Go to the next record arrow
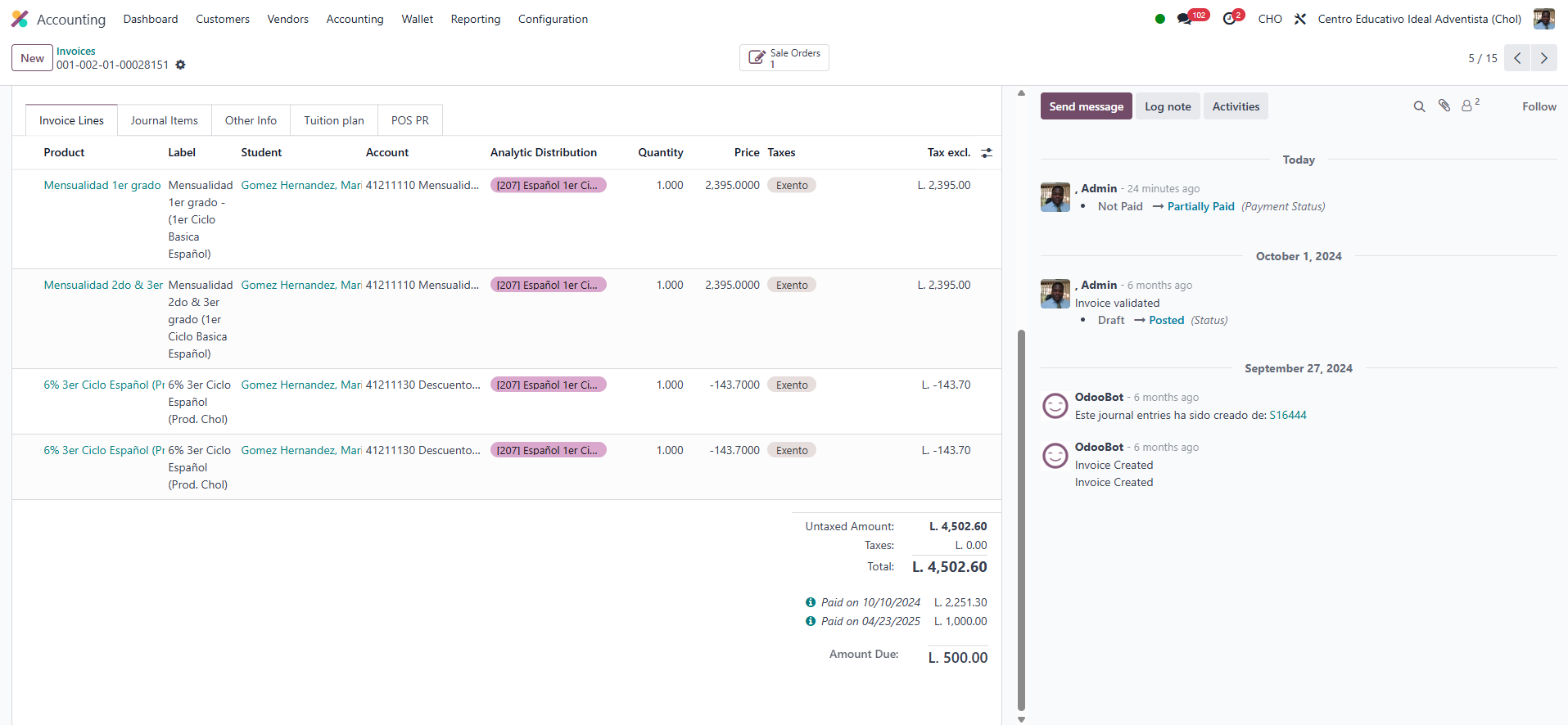Image resolution: width=1568 pixels, height=725 pixels. click(1543, 58)
